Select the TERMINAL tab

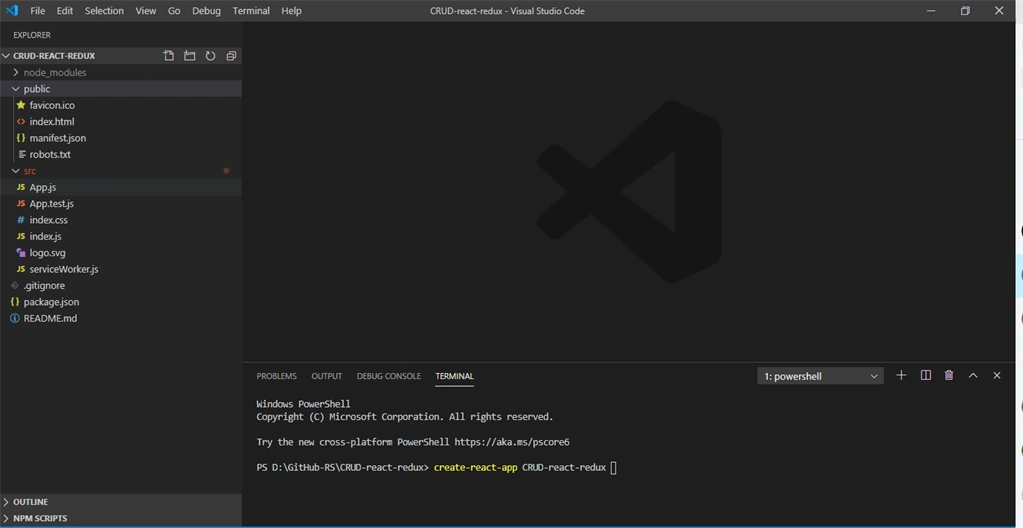[x=454, y=376]
